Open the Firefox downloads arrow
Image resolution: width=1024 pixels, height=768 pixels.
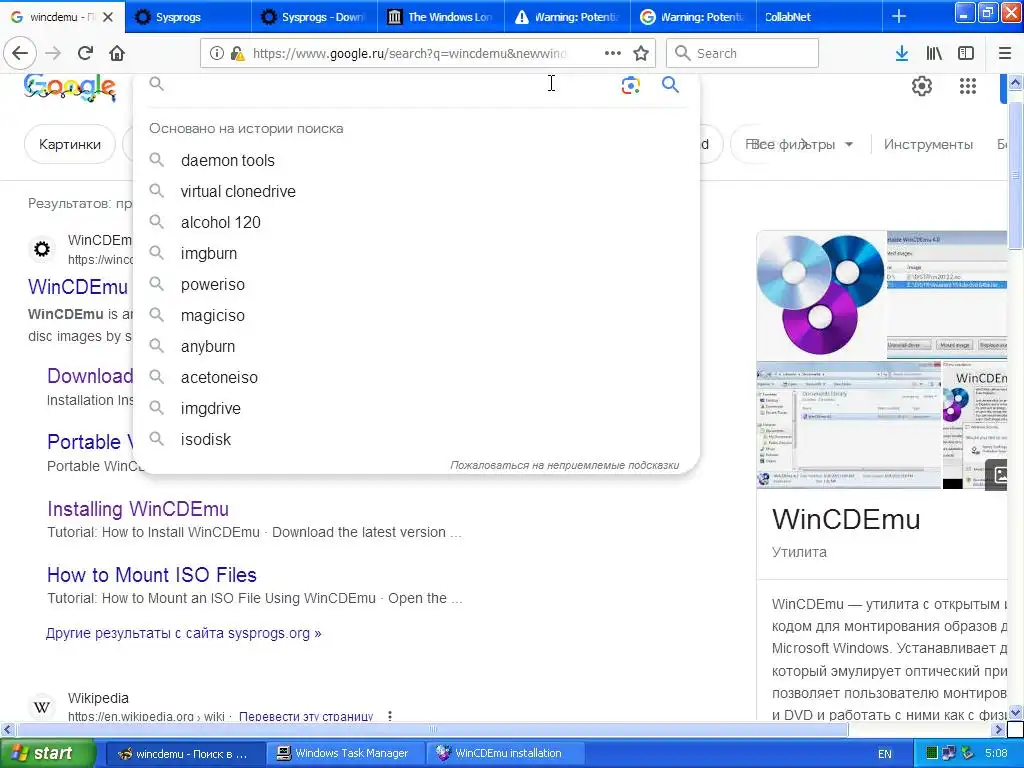[x=902, y=53]
